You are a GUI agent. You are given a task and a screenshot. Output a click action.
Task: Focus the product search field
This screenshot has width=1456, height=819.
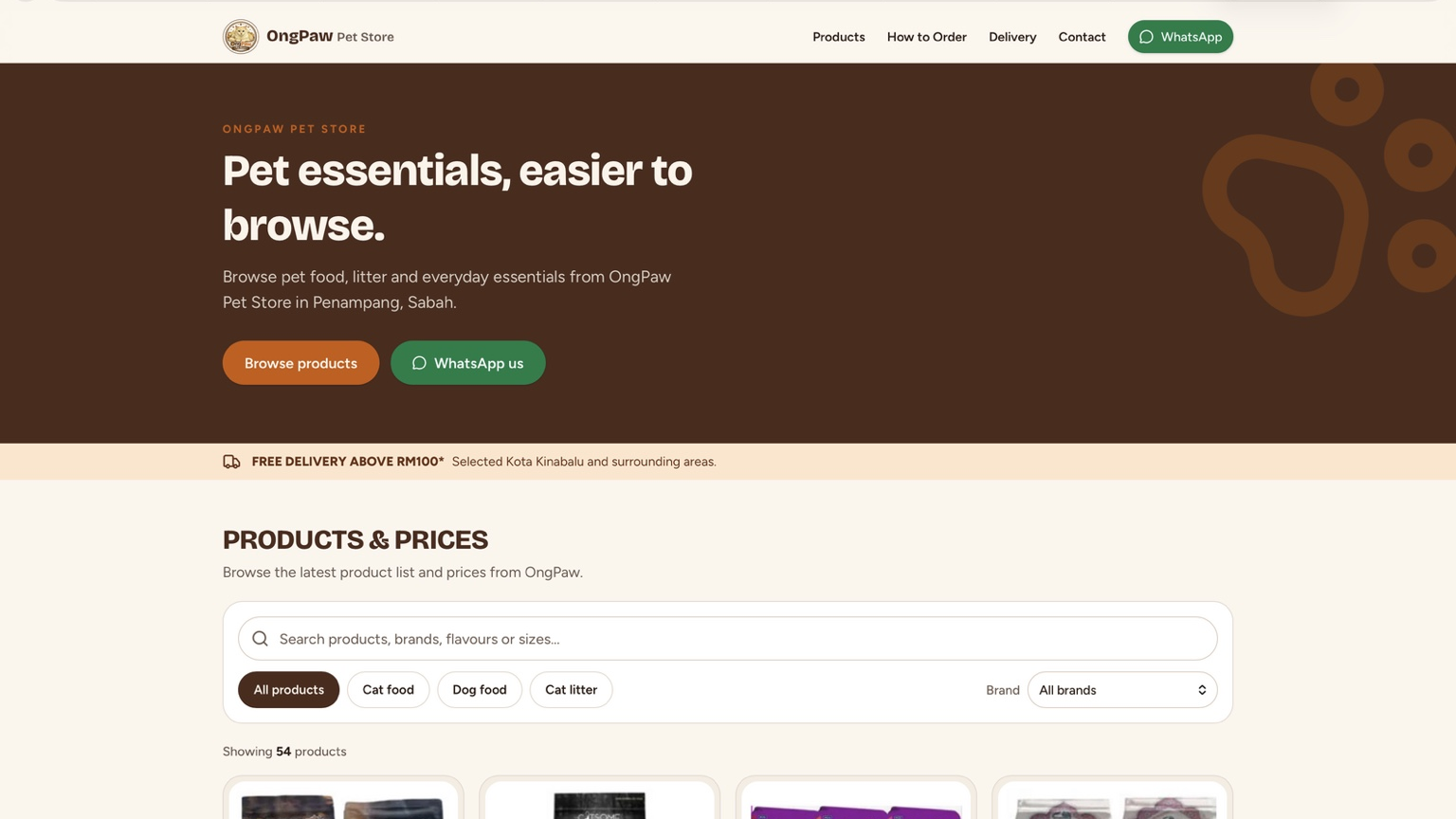click(x=728, y=639)
